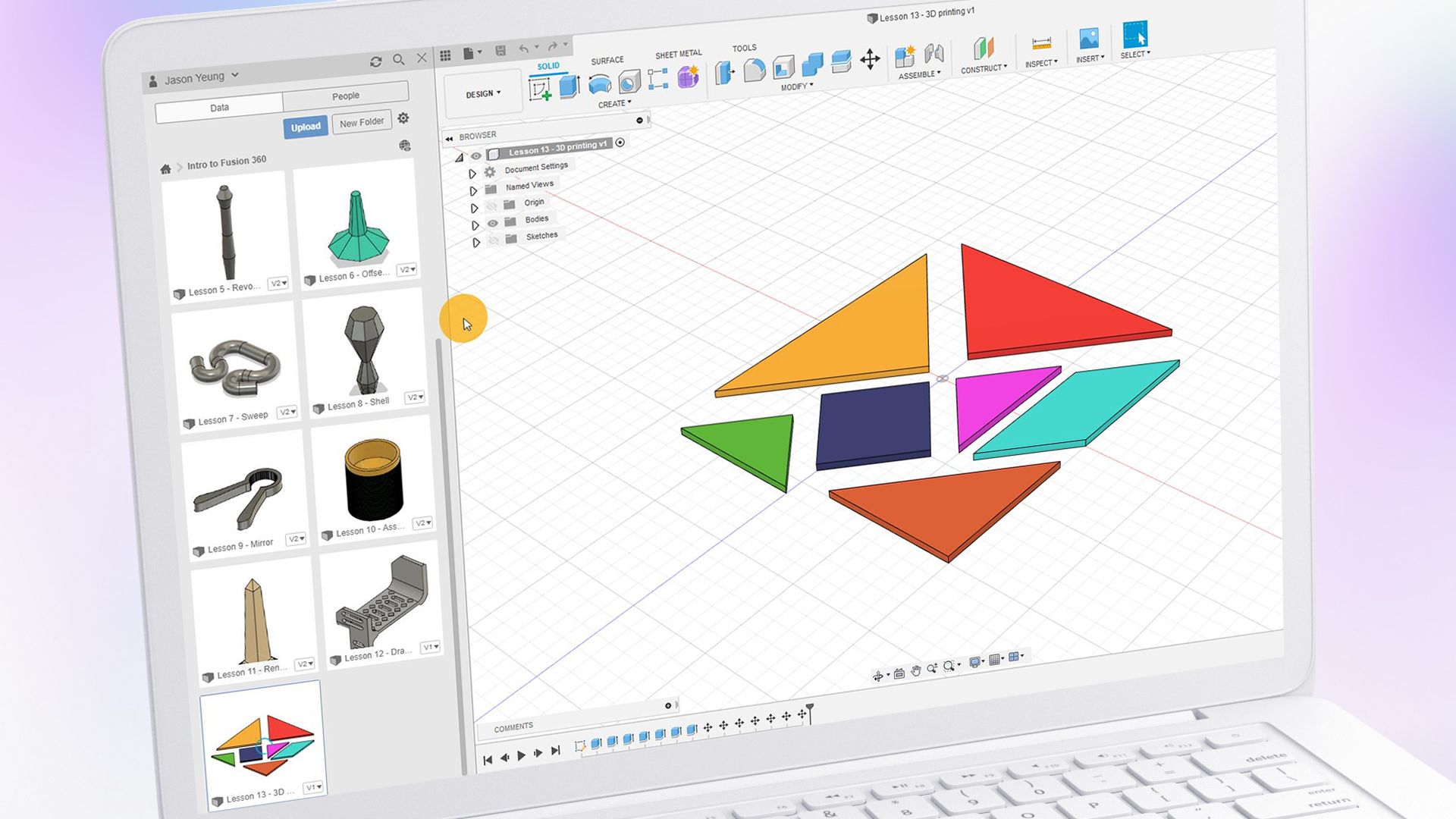Open data panel settings gear
This screenshot has width=1456, height=819.
[x=403, y=118]
